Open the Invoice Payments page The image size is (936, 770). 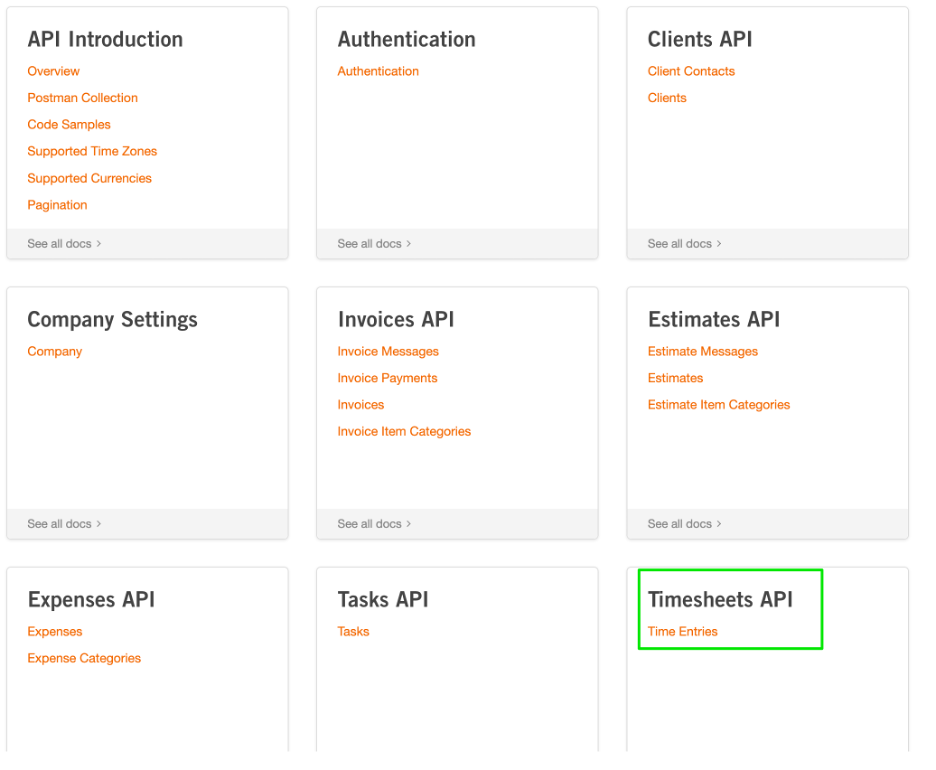[387, 378]
